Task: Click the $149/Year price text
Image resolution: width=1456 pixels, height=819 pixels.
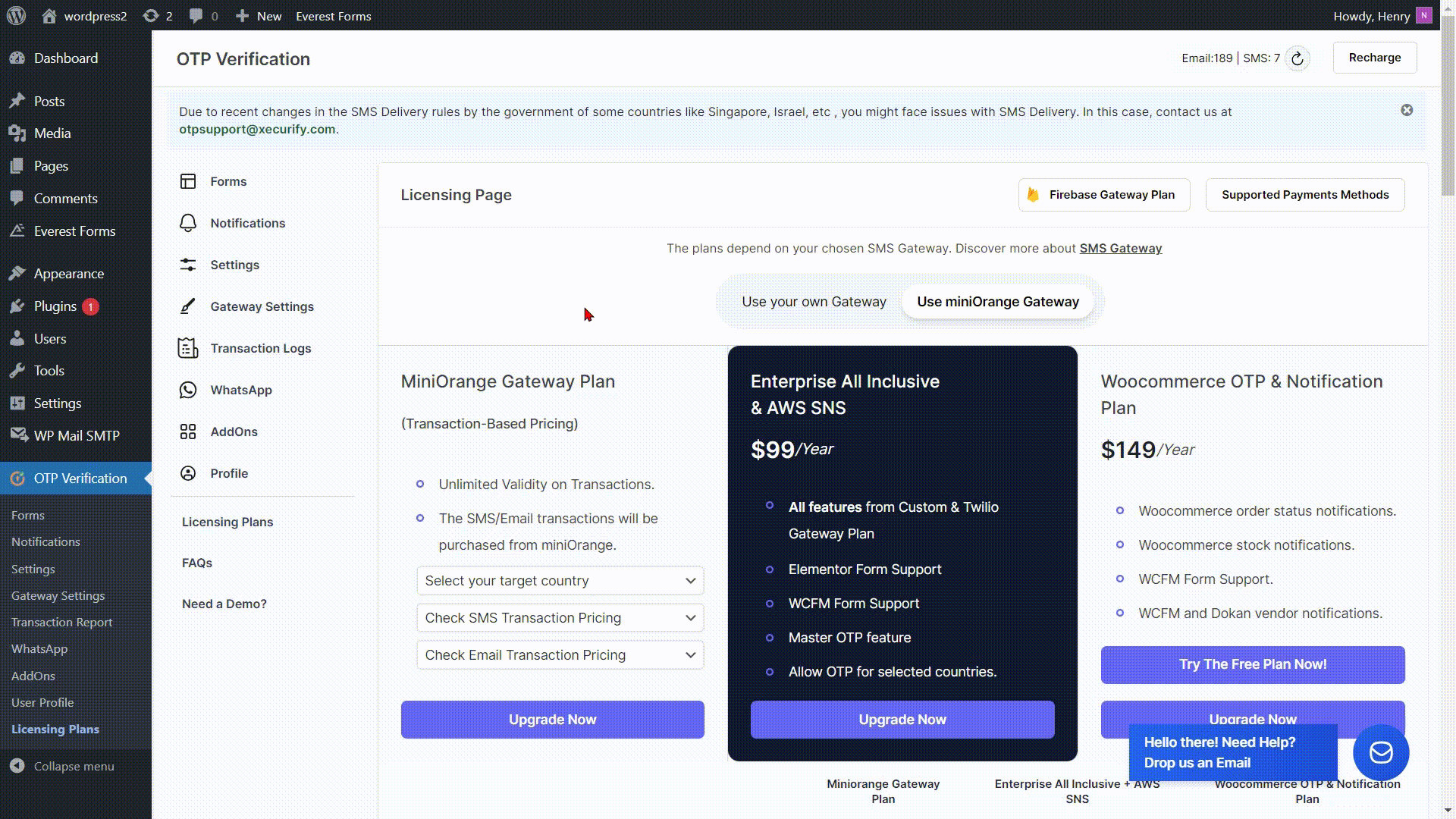Action: [x=1147, y=450]
